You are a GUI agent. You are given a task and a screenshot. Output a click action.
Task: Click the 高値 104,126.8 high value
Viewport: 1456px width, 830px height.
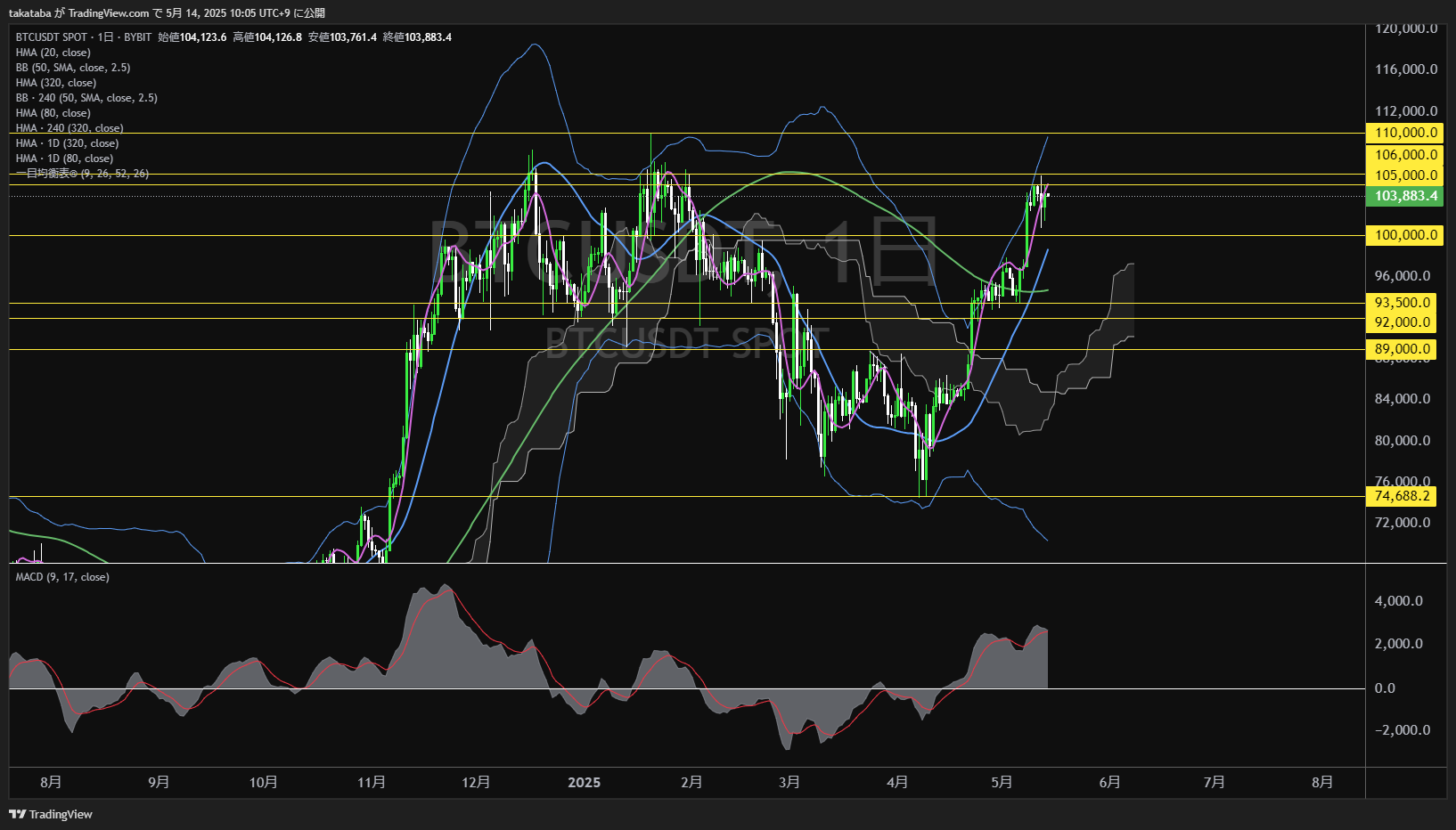pyautogui.click(x=267, y=37)
